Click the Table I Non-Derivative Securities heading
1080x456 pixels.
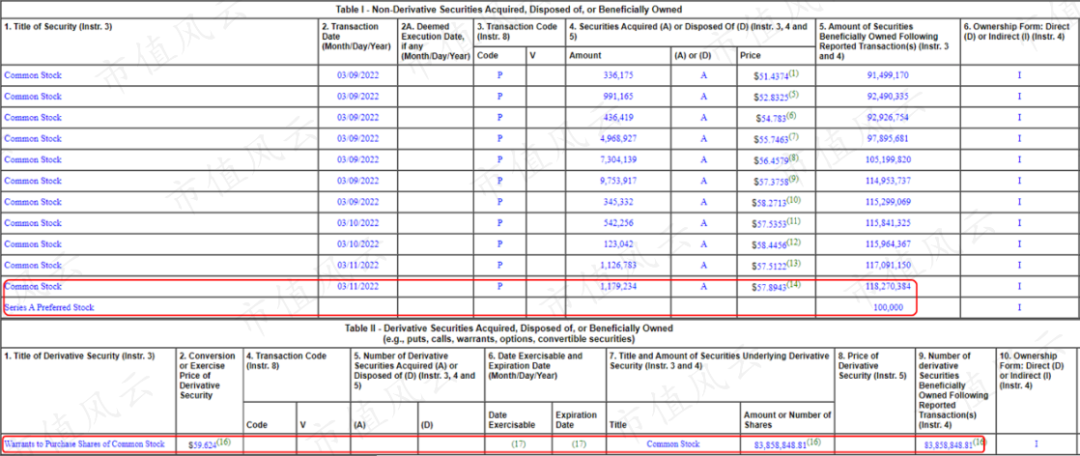click(508, 9)
